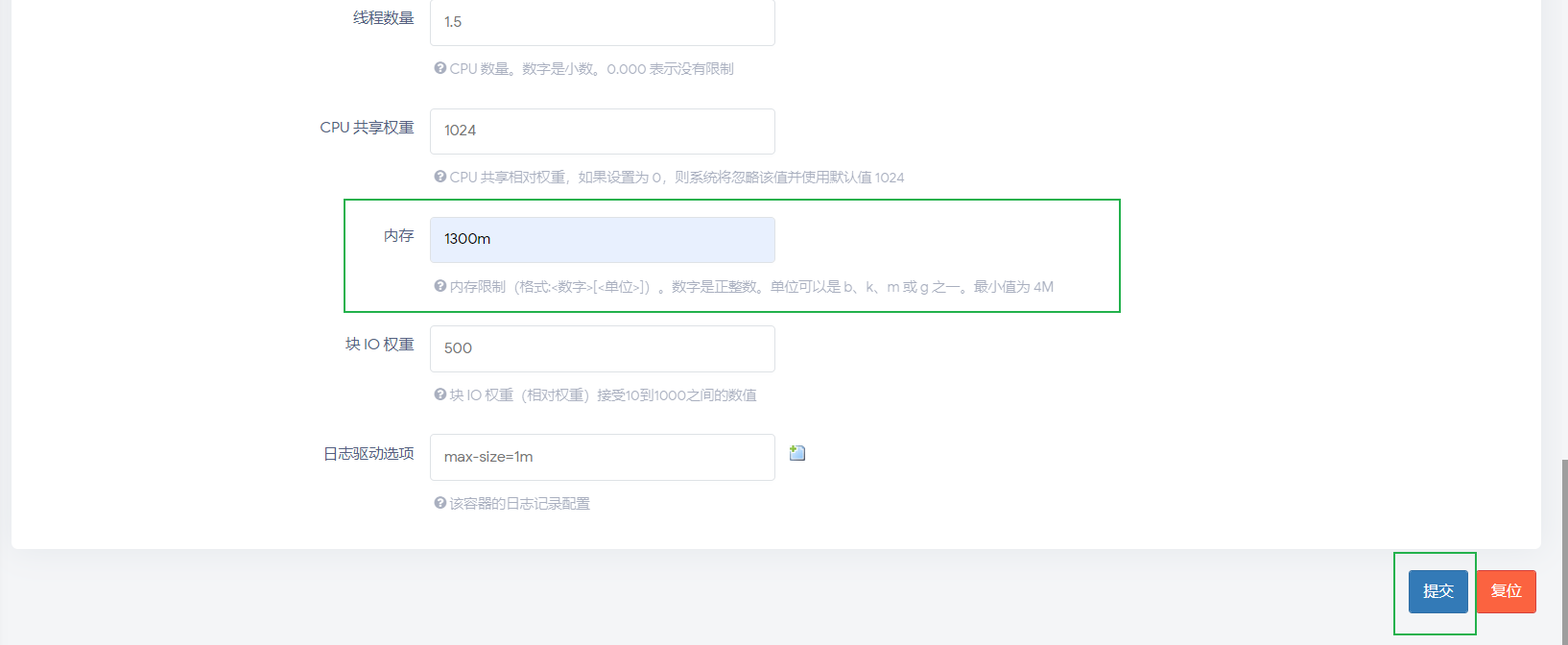Viewport: 1568px width, 645px height.
Task: Click the page's vertical scrollbar
Action: (x=1563, y=547)
